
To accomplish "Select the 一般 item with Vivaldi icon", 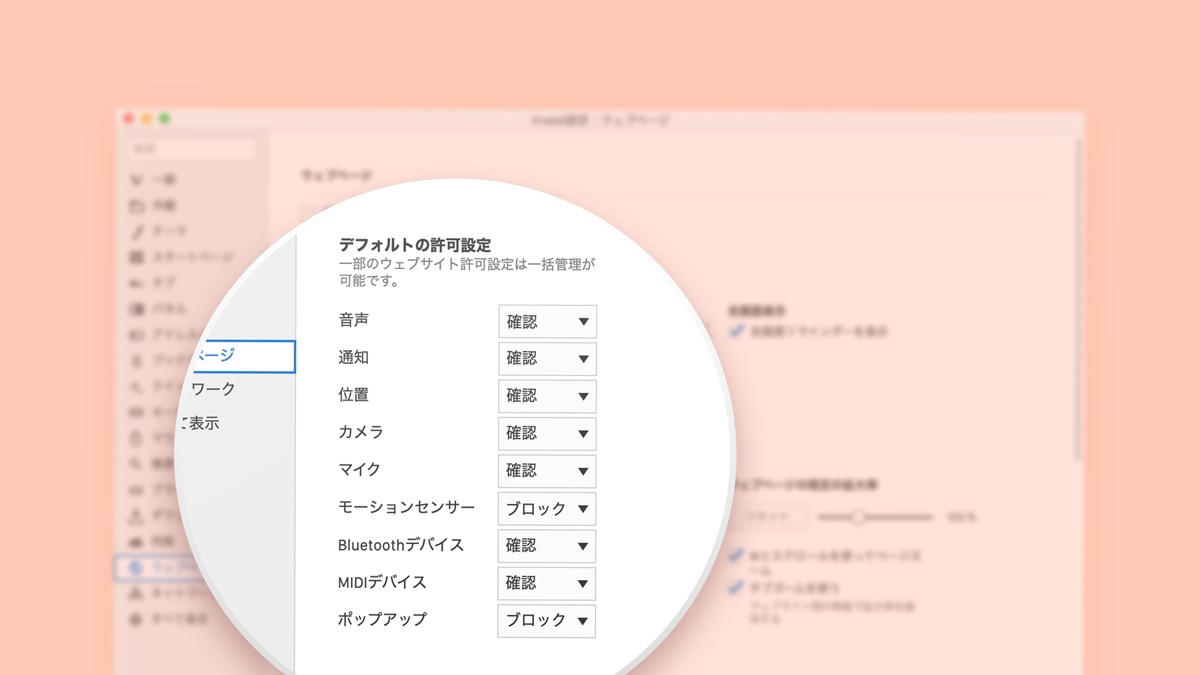I will coord(153,180).
